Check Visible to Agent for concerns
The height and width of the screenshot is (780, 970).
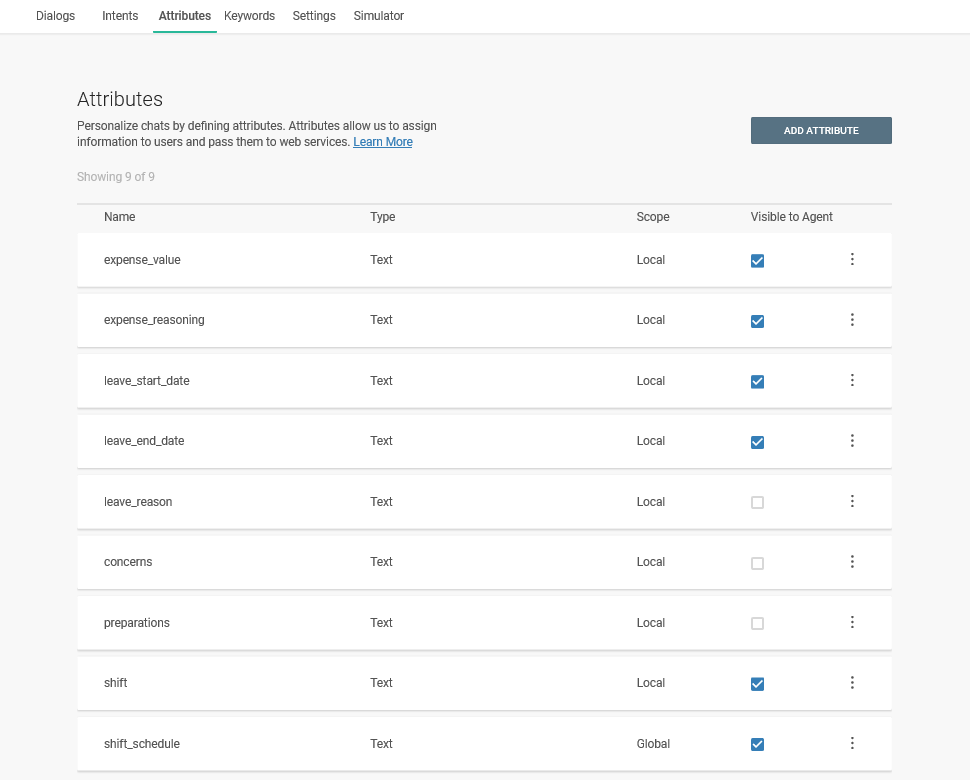tap(757, 563)
